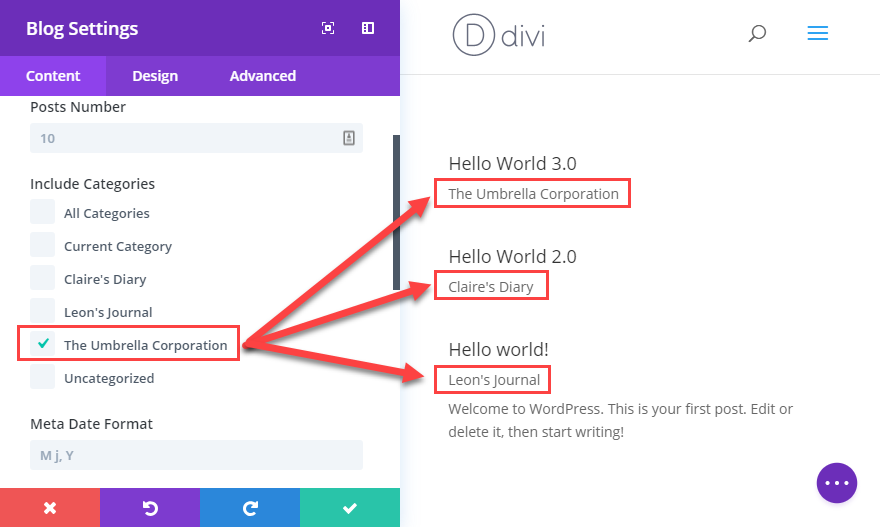The height and width of the screenshot is (527, 880).
Task: Click the Welcome to WordPress excerpt text
Action: [x=620, y=420]
